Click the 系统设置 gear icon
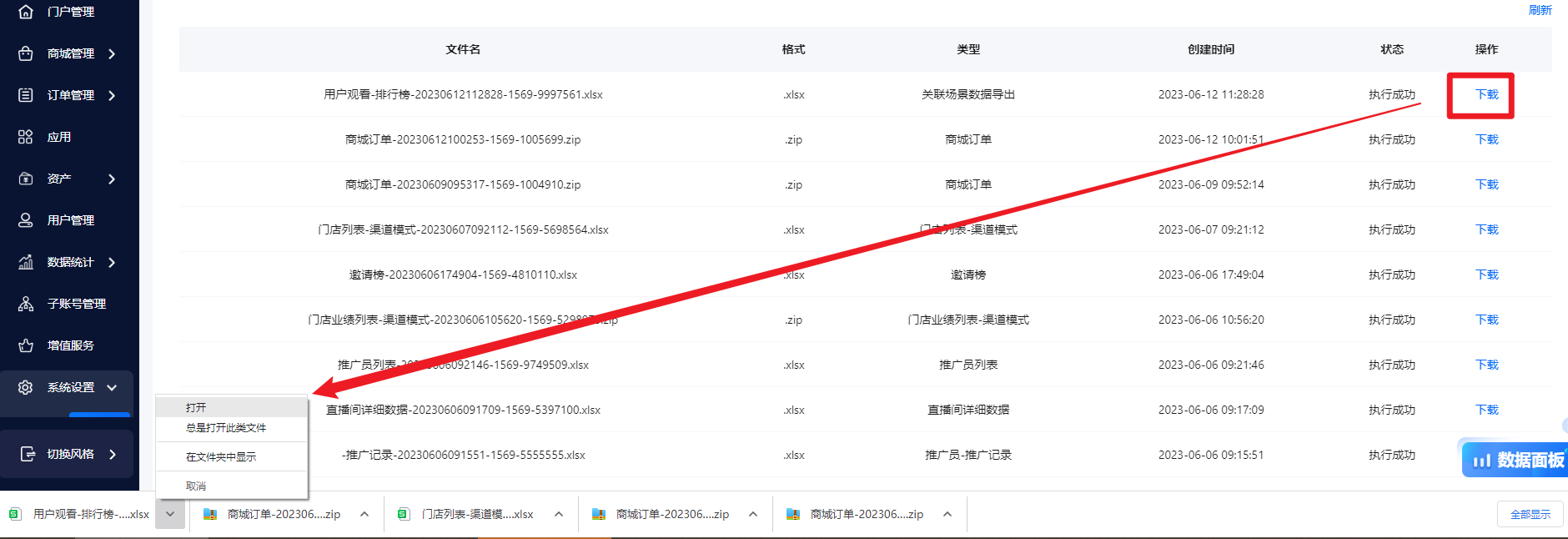The image size is (1568, 539). pyautogui.click(x=26, y=387)
